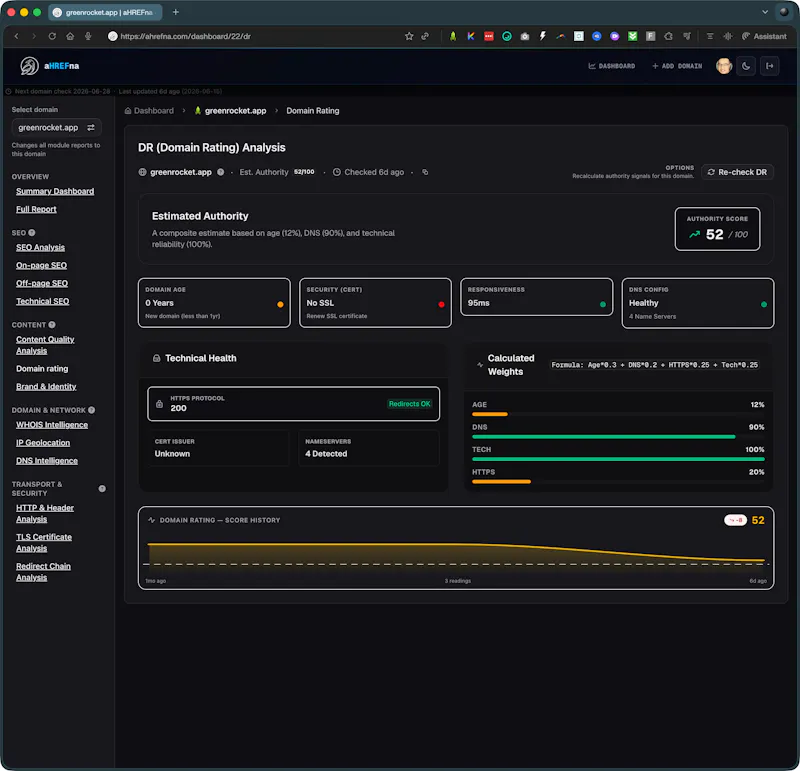Click the Authority Score 52/100 box

point(717,229)
